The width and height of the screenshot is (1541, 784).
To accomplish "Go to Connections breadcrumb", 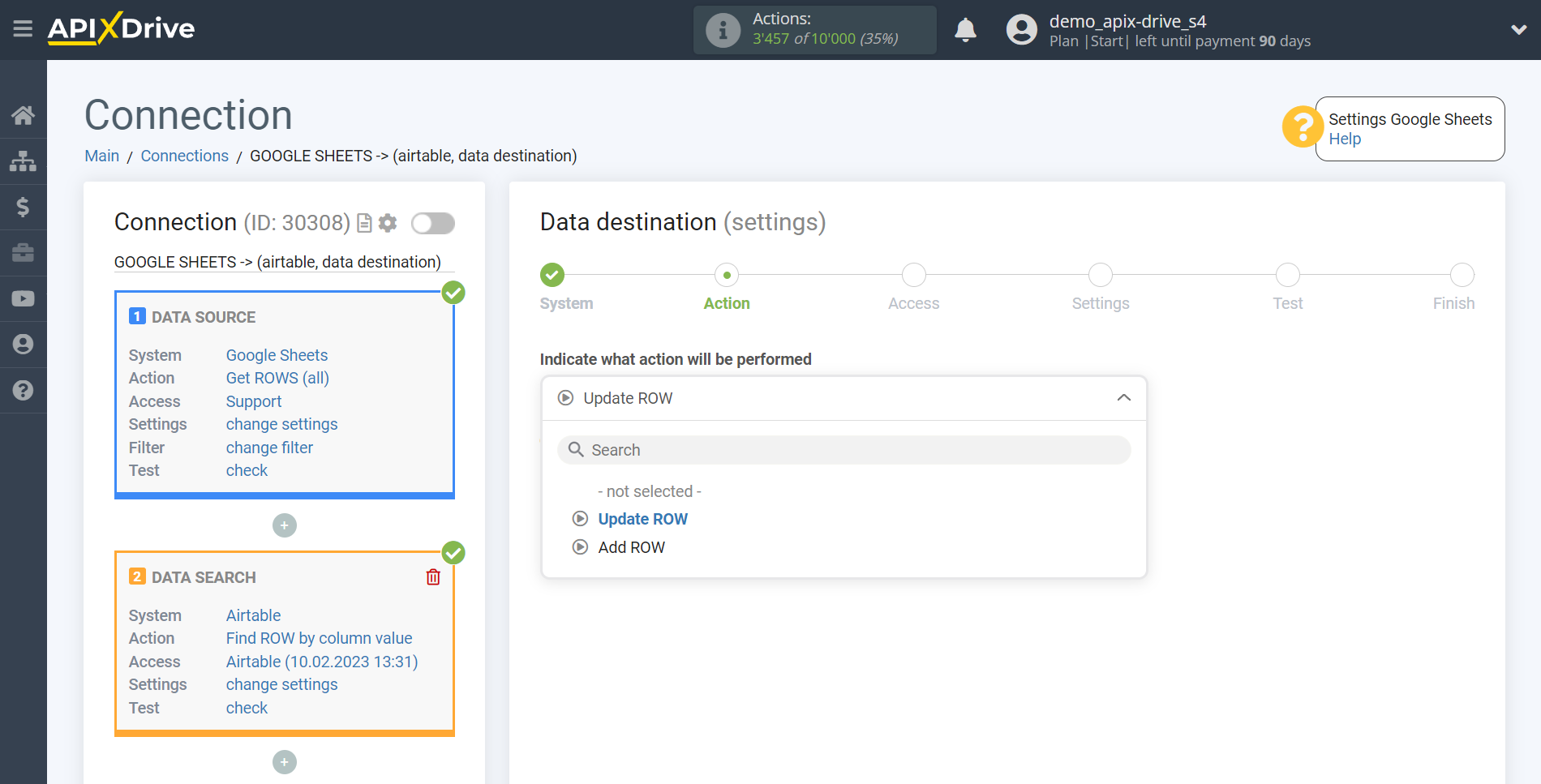I will coord(185,156).
